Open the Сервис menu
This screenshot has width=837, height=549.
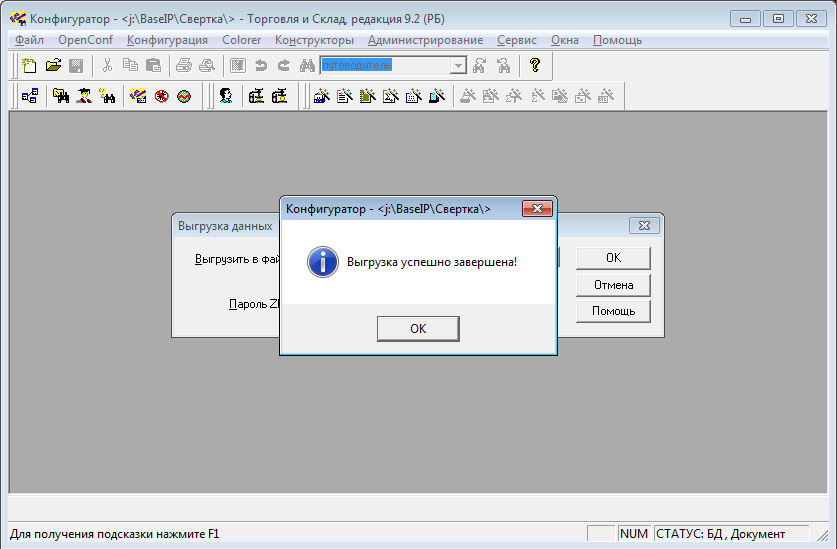click(x=516, y=40)
